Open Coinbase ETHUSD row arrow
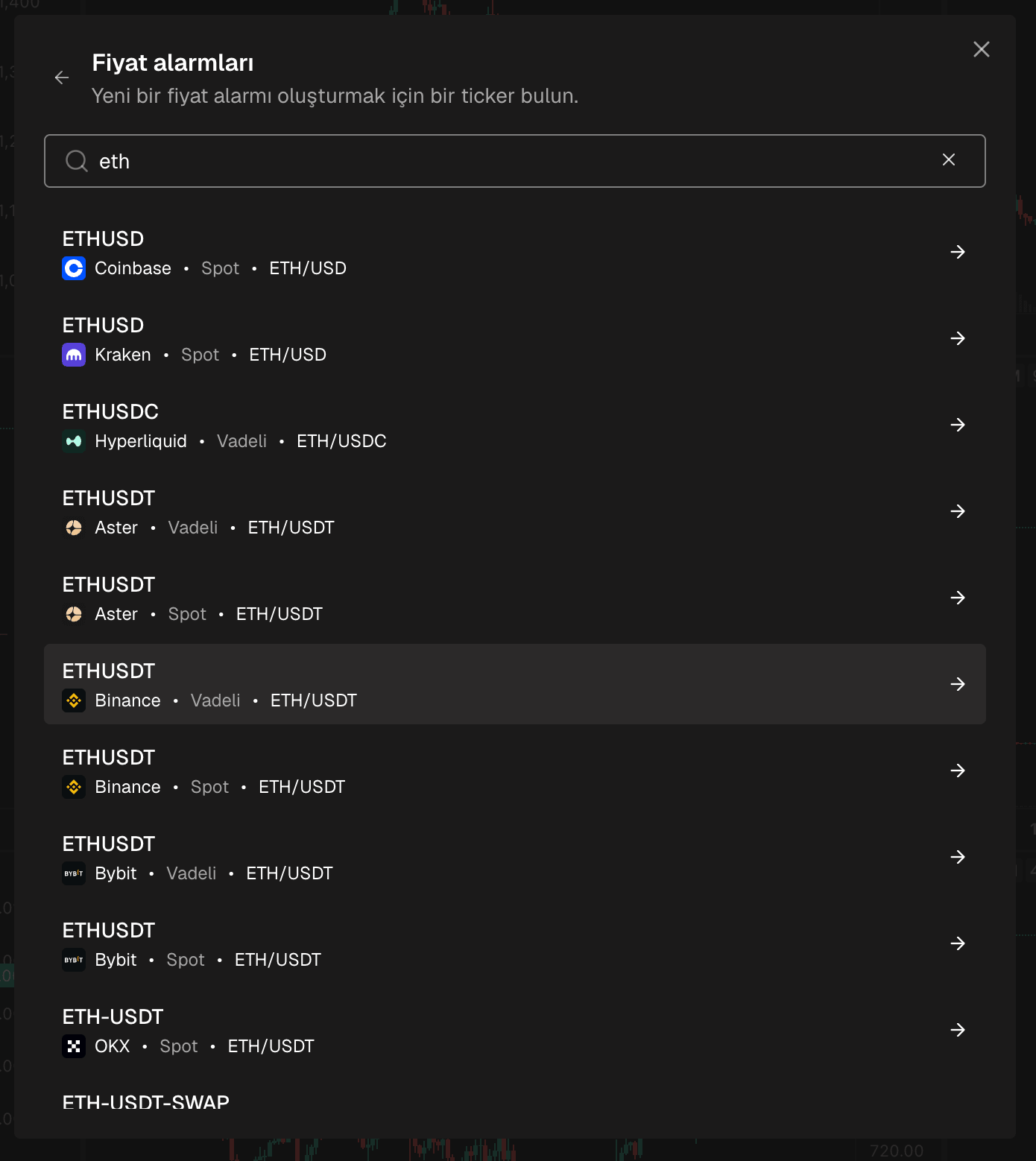The image size is (1036, 1161). click(958, 252)
